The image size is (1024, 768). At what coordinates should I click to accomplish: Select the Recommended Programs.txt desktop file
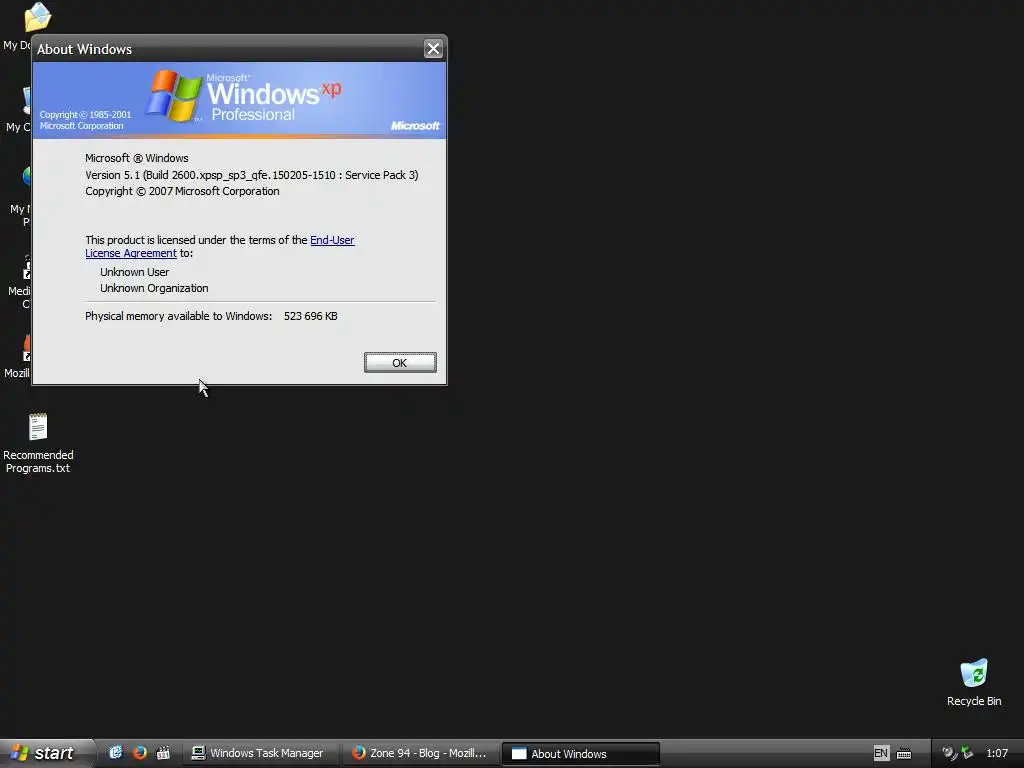[x=38, y=443]
